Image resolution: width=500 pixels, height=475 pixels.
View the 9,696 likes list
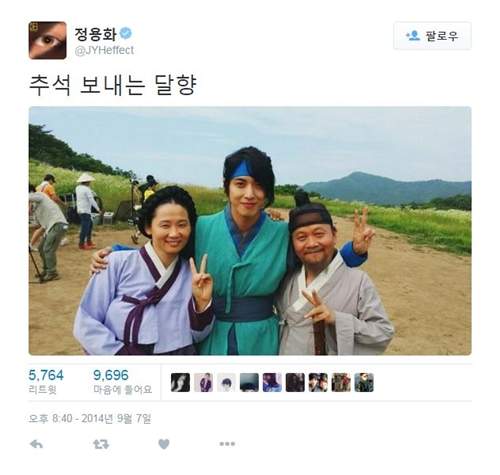(122, 381)
